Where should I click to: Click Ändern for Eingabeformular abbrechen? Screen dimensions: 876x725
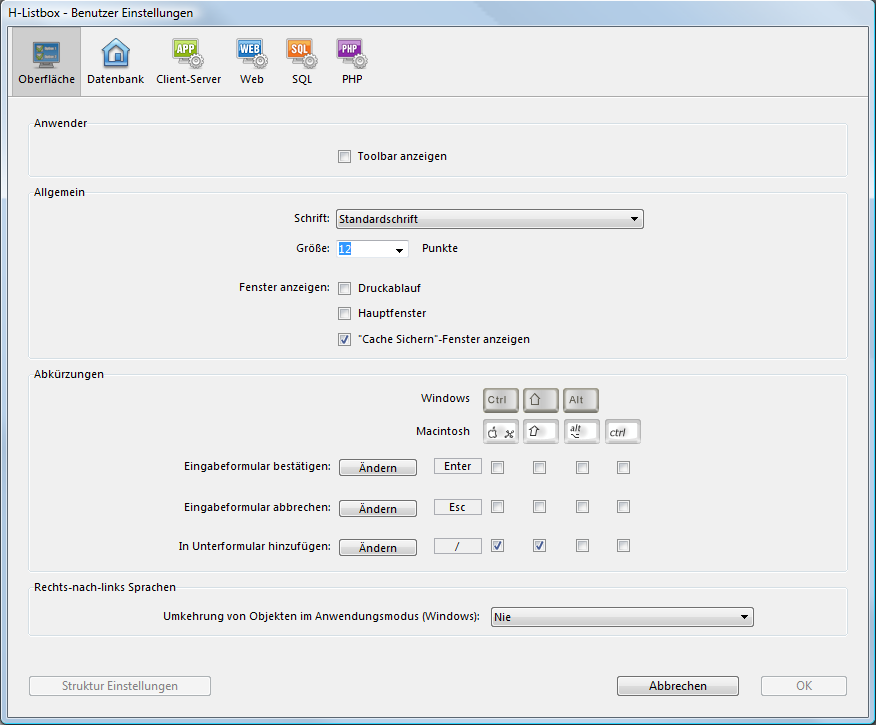378,509
